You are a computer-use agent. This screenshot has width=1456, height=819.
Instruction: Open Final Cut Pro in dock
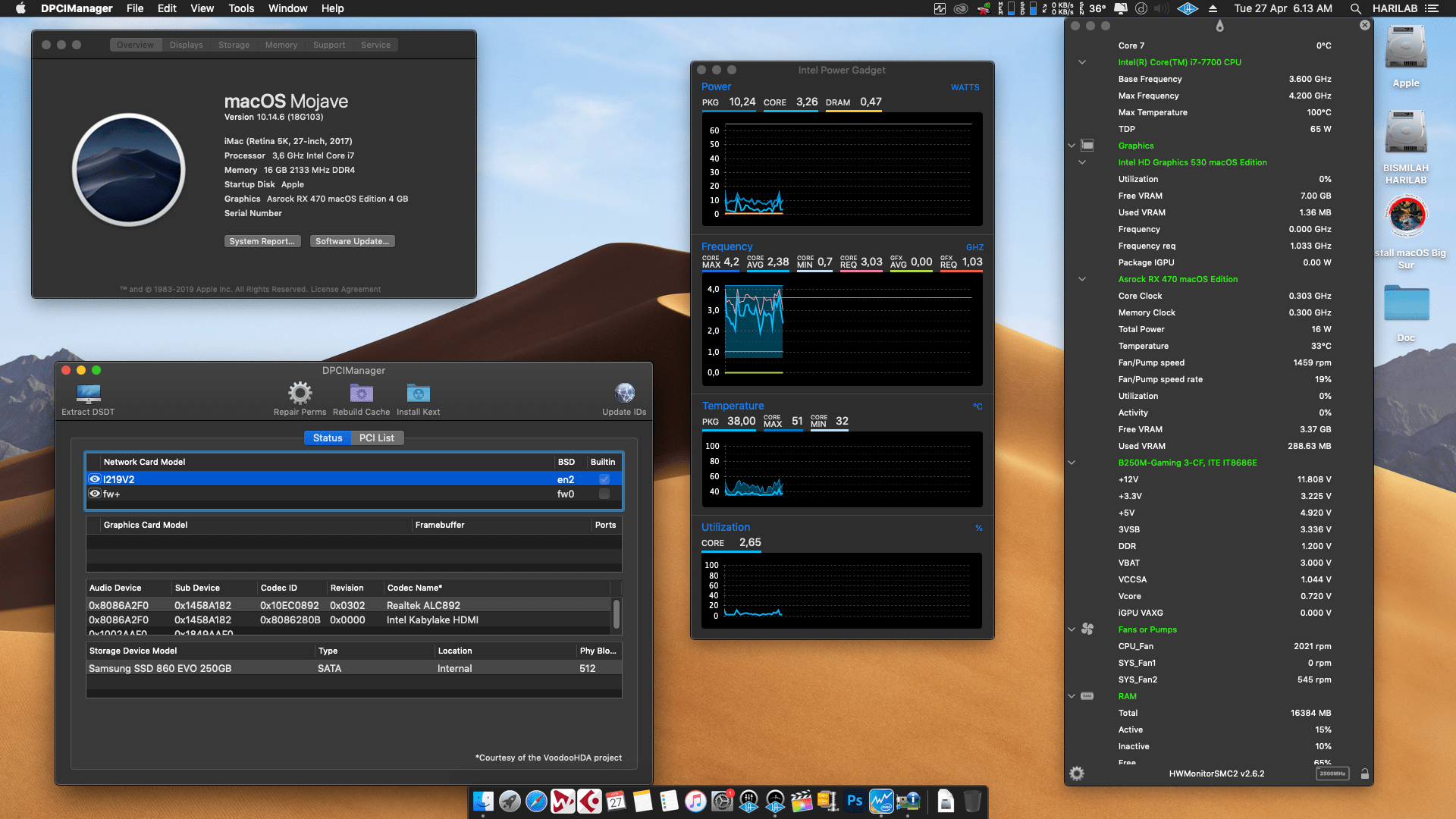(x=802, y=801)
